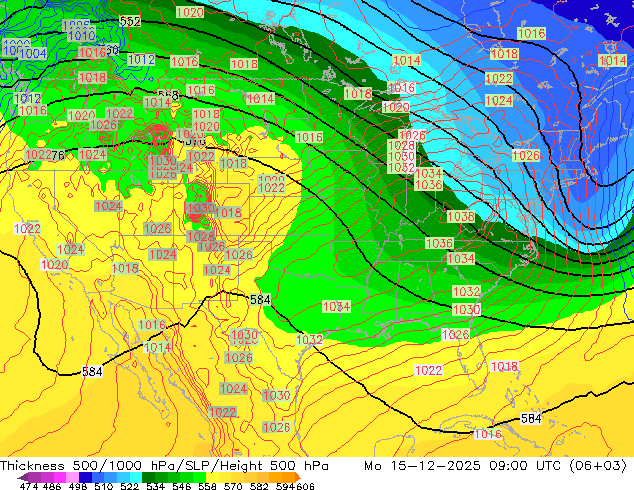The height and width of the screenshot is (490, 634).
Task: Click the legend value 546
Action: coord(182,486)
